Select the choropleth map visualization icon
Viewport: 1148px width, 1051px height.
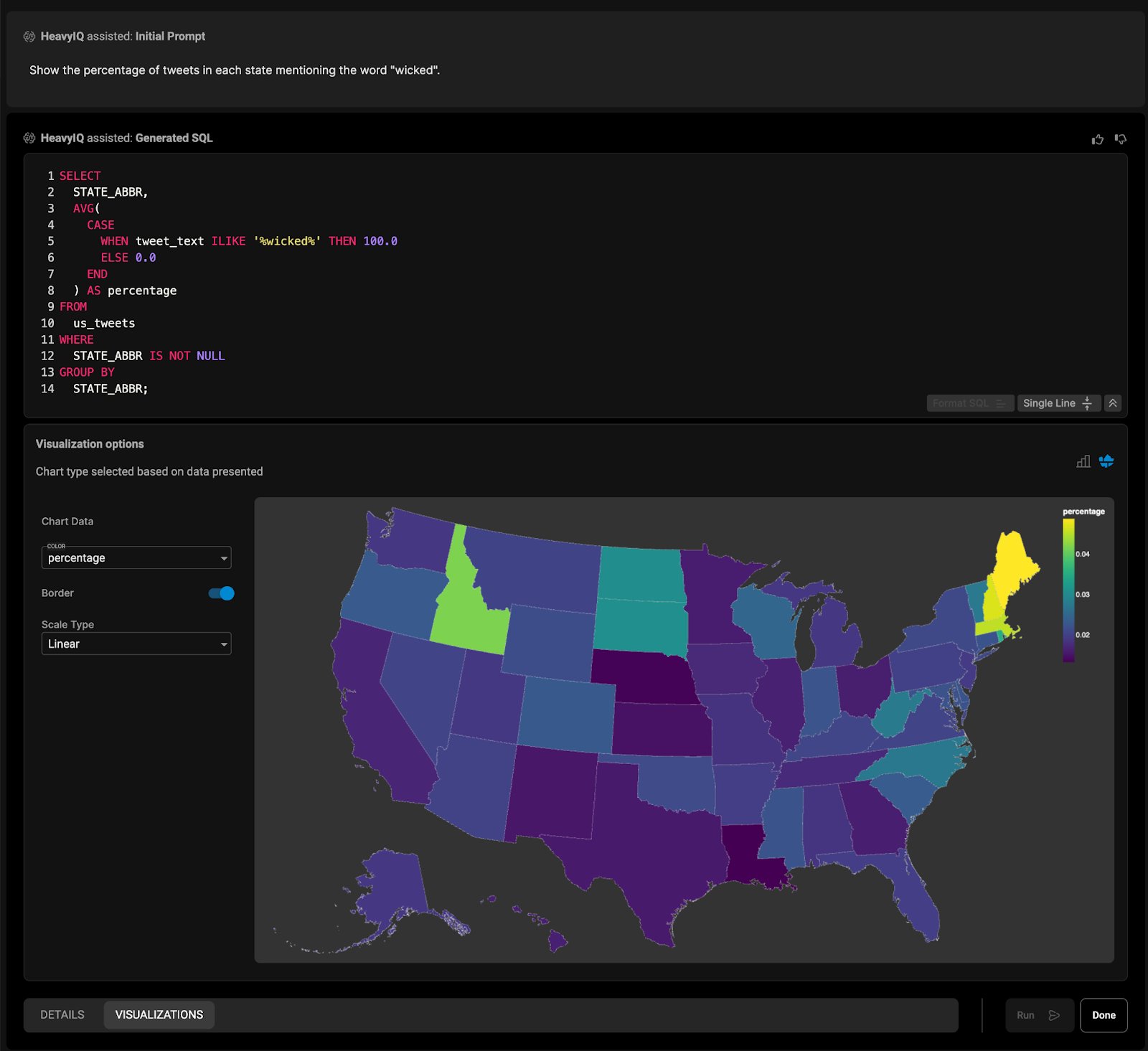[1106, 461]
